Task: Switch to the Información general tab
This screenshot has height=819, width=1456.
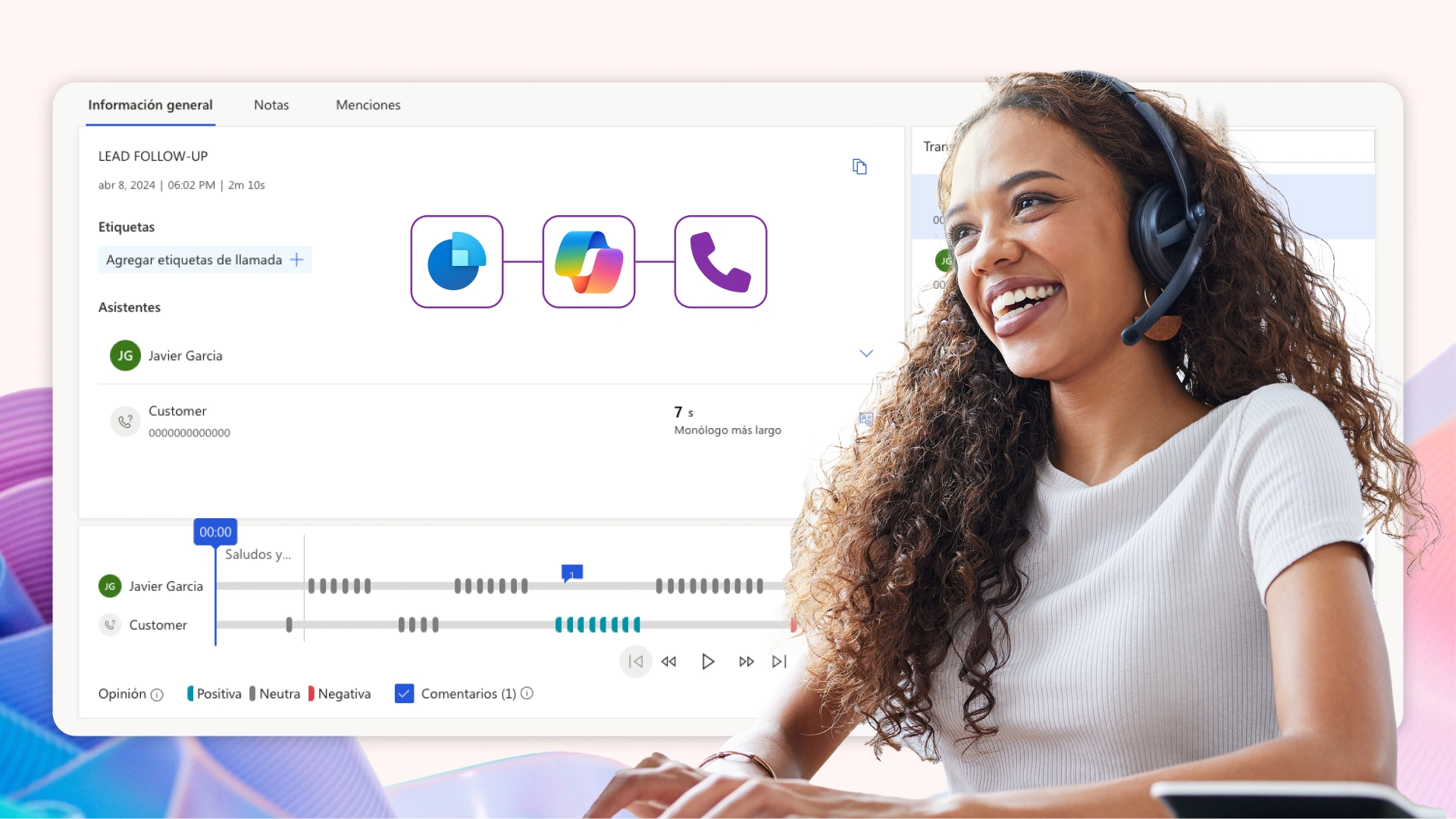Action: coord(150,104)
